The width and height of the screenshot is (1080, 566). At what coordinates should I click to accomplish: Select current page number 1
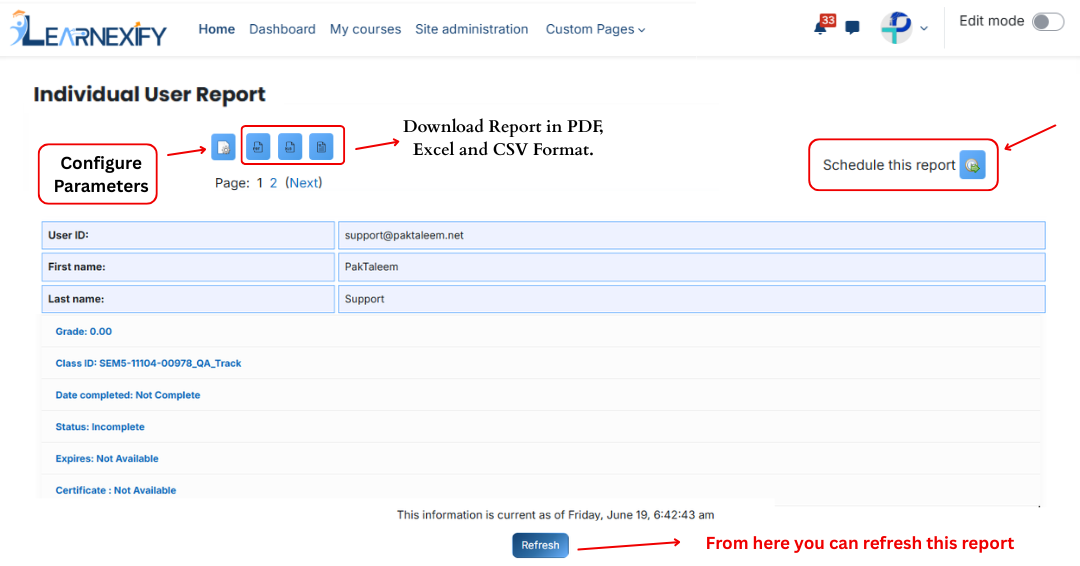[260, 183]
